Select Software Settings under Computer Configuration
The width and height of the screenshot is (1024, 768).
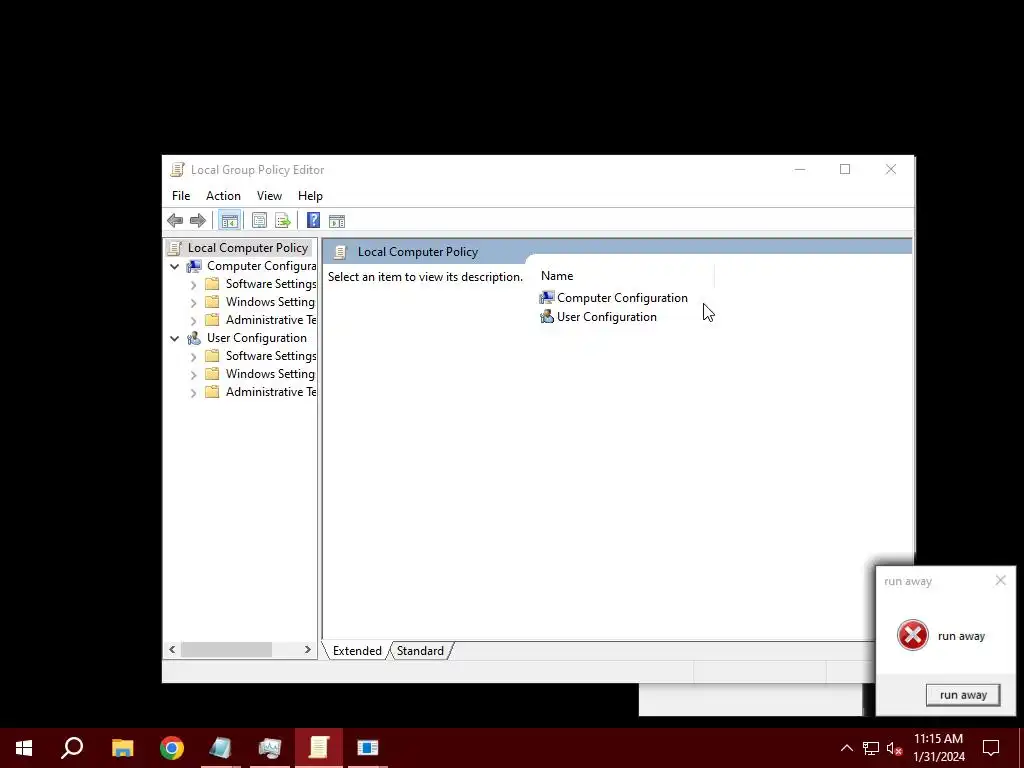271,284
